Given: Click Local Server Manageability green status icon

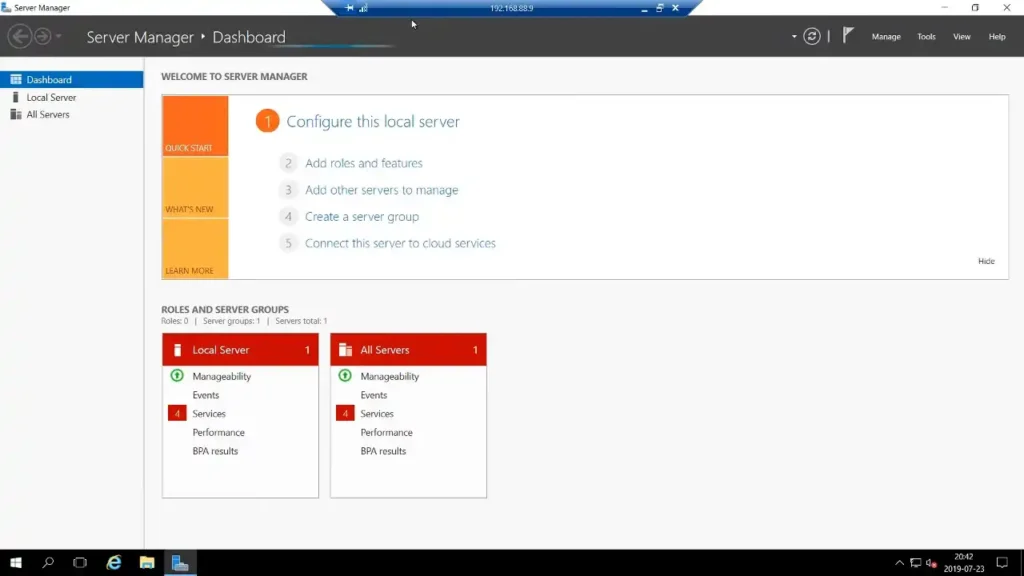Looking at the screenshot, I should 177,376.
